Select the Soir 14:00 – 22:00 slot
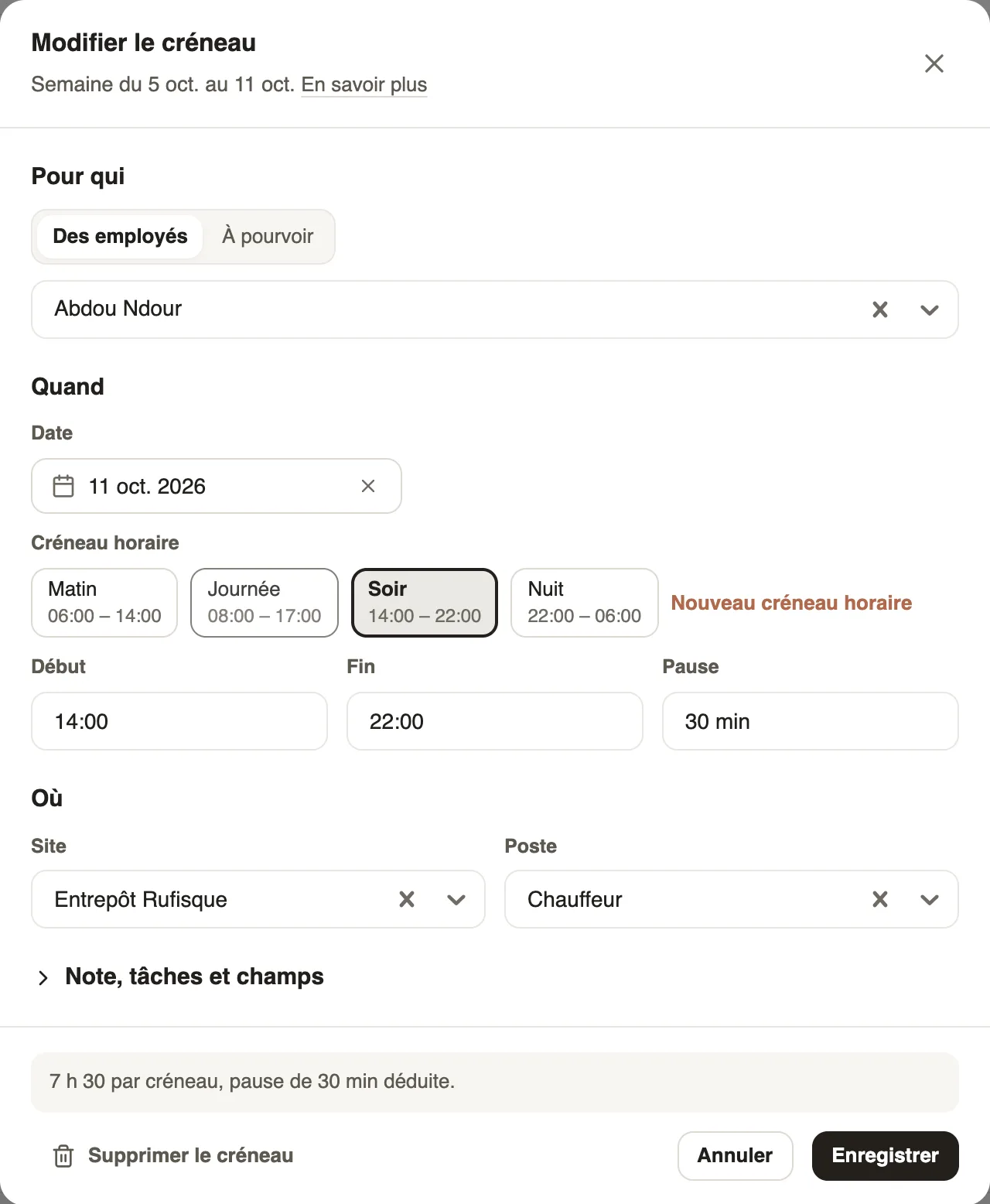 425,603
